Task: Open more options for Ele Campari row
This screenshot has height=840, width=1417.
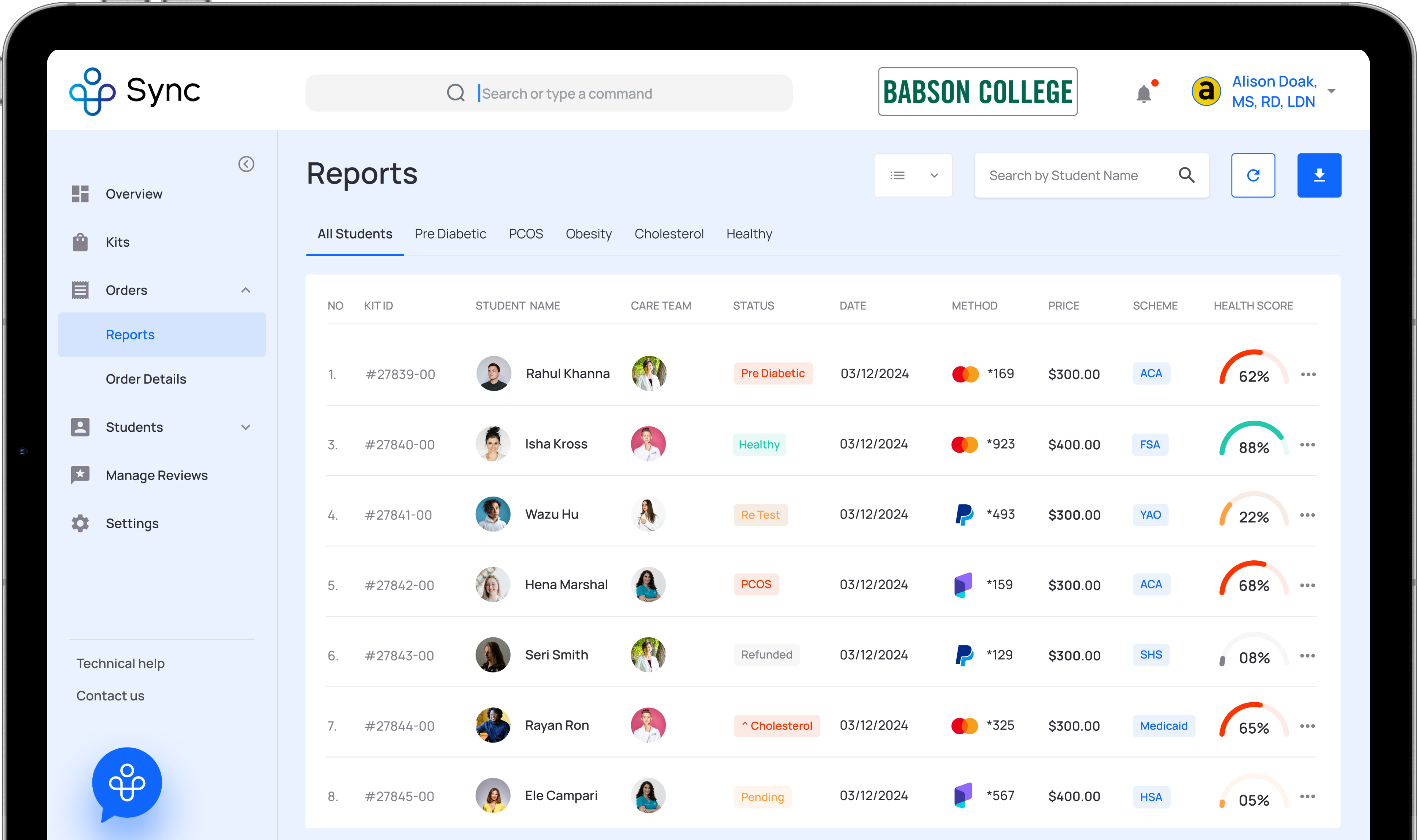Action: pos(1308,796)
